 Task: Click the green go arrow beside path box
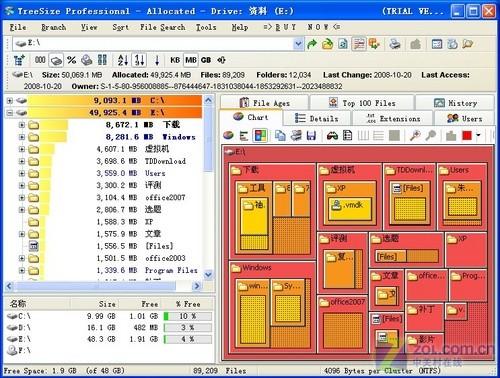[x=312, y=44]
